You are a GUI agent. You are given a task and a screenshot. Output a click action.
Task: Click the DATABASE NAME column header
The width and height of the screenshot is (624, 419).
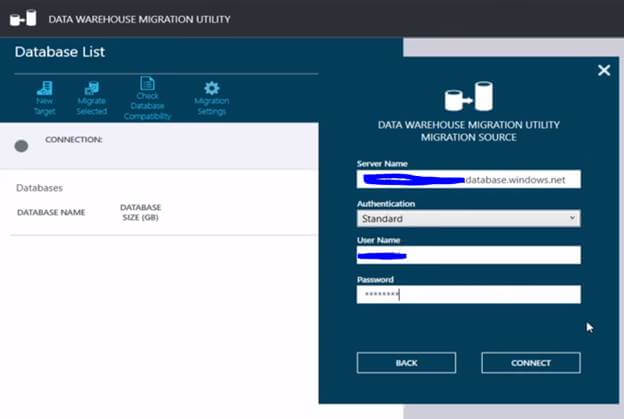pyautogui.click(x=51, y=212)
